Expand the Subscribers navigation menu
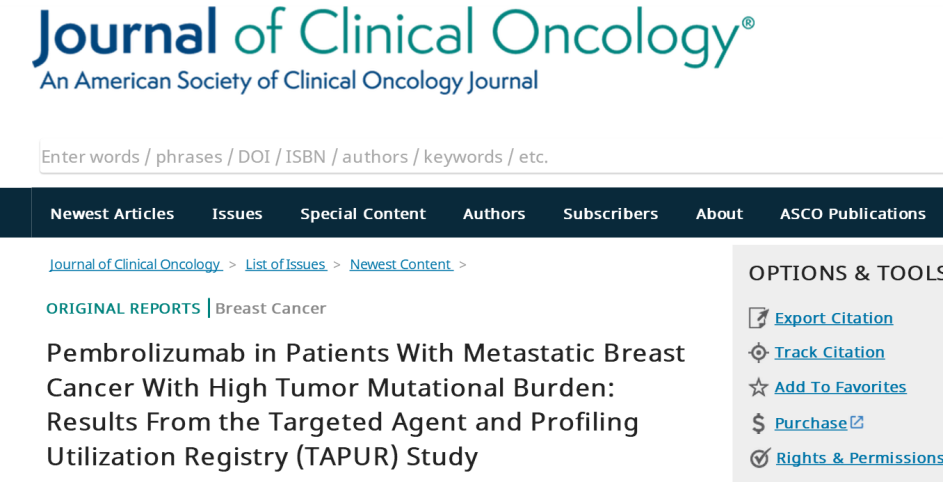This screenshot has height=482, width=943. click(610, 214)
